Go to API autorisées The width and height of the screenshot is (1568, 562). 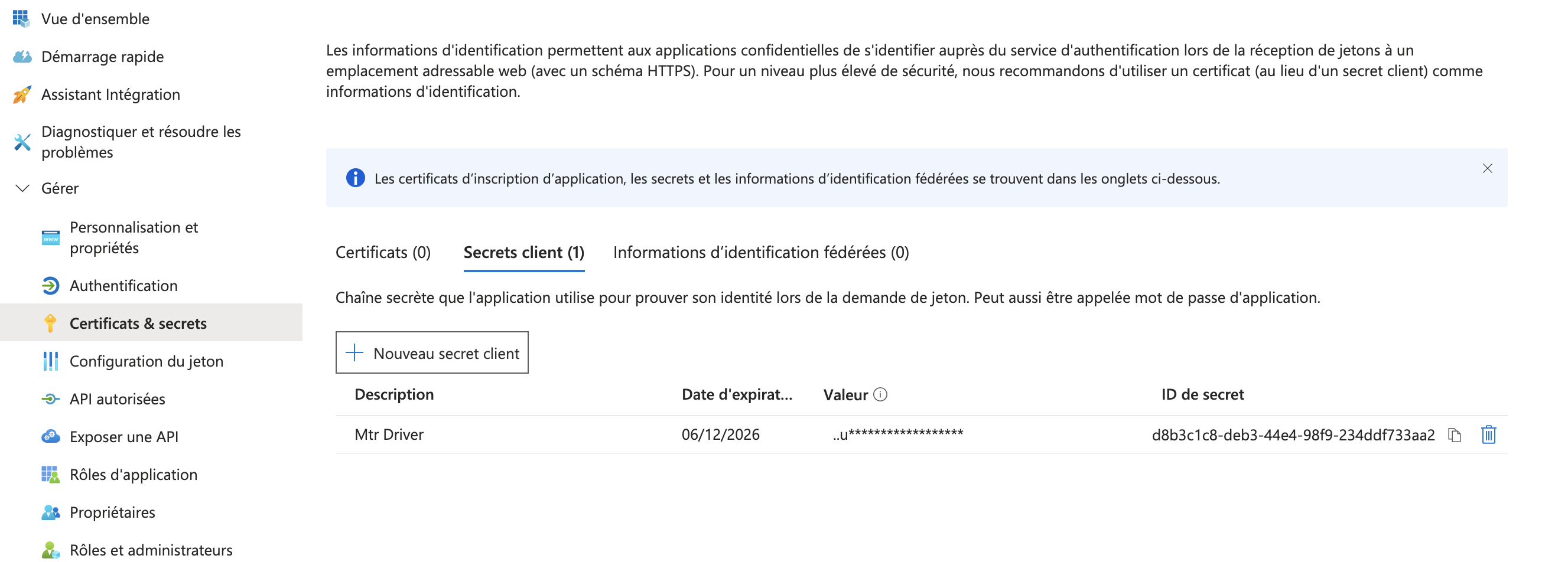(x=117, y=399)
